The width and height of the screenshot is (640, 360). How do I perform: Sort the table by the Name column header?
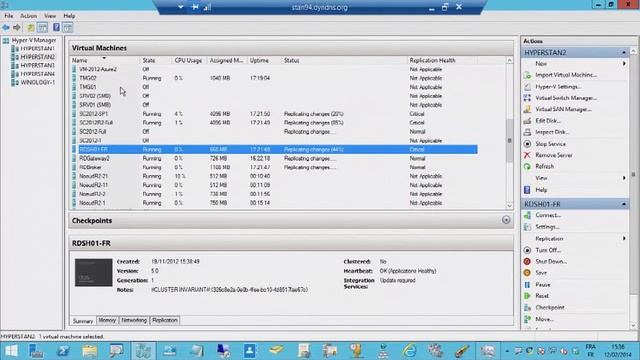[x=104, y=60]
